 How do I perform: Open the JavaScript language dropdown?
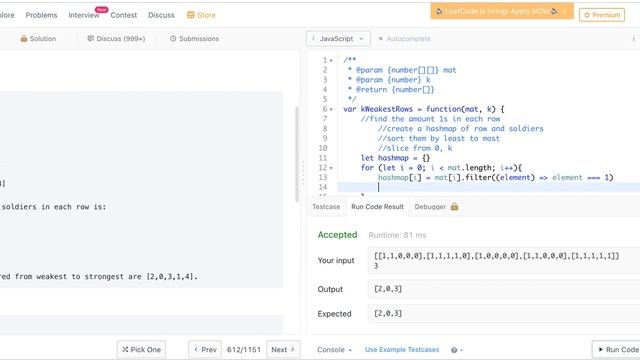338,39
